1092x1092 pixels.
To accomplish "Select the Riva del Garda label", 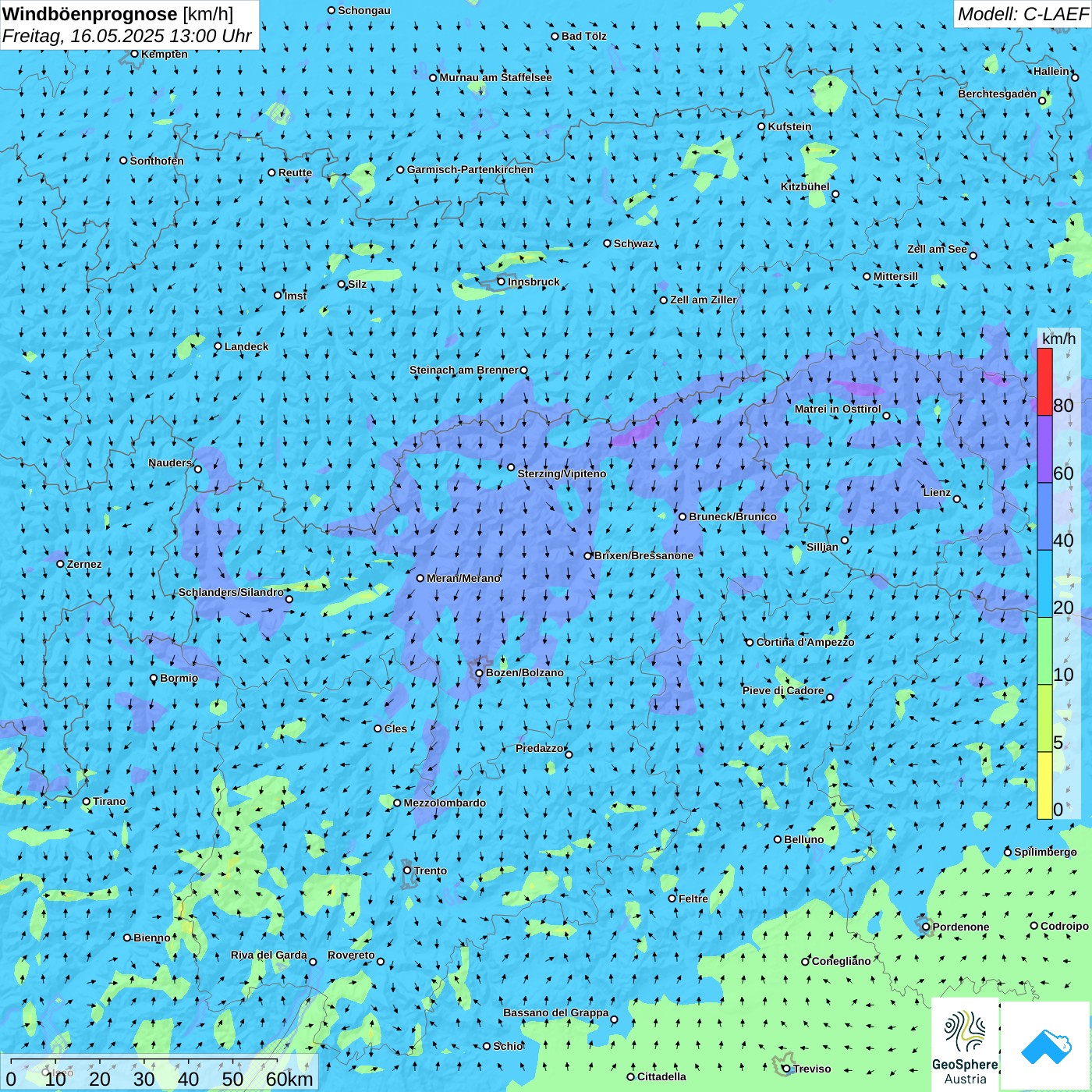I will (x=269, y=955).
